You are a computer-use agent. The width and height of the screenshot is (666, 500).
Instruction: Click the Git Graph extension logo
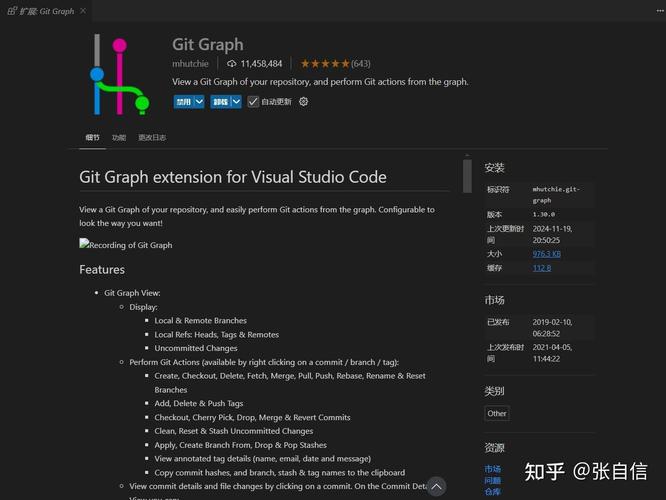click(x=120, y=75)
